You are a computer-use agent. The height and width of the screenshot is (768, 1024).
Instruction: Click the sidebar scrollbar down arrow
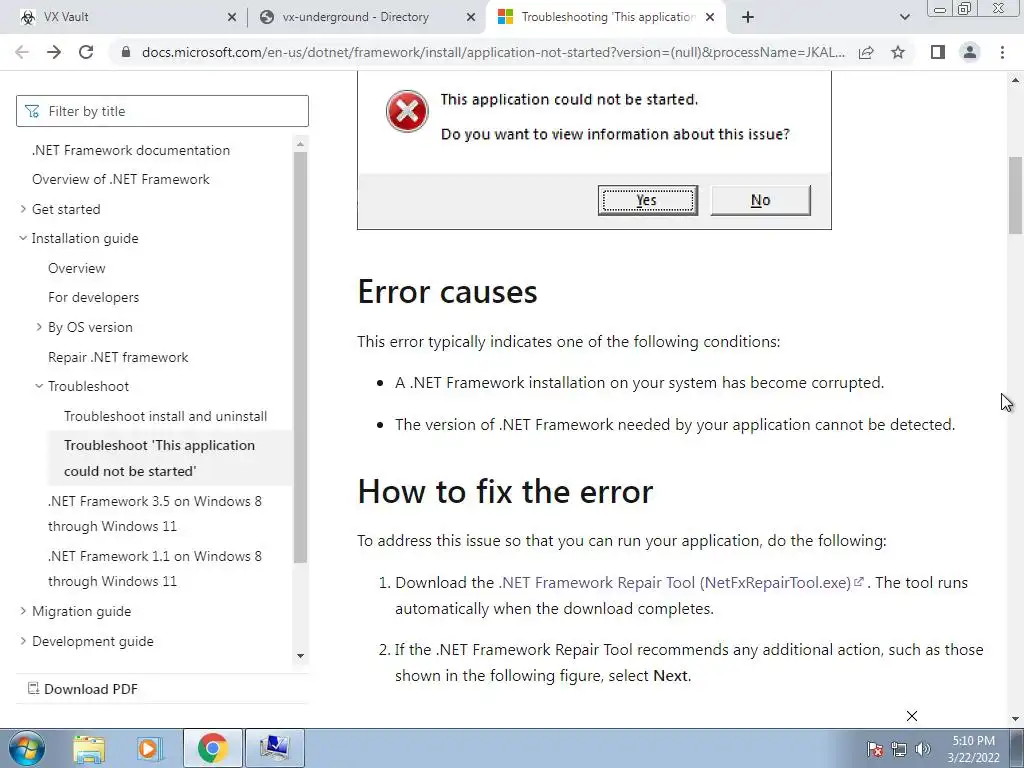[300, 656]
